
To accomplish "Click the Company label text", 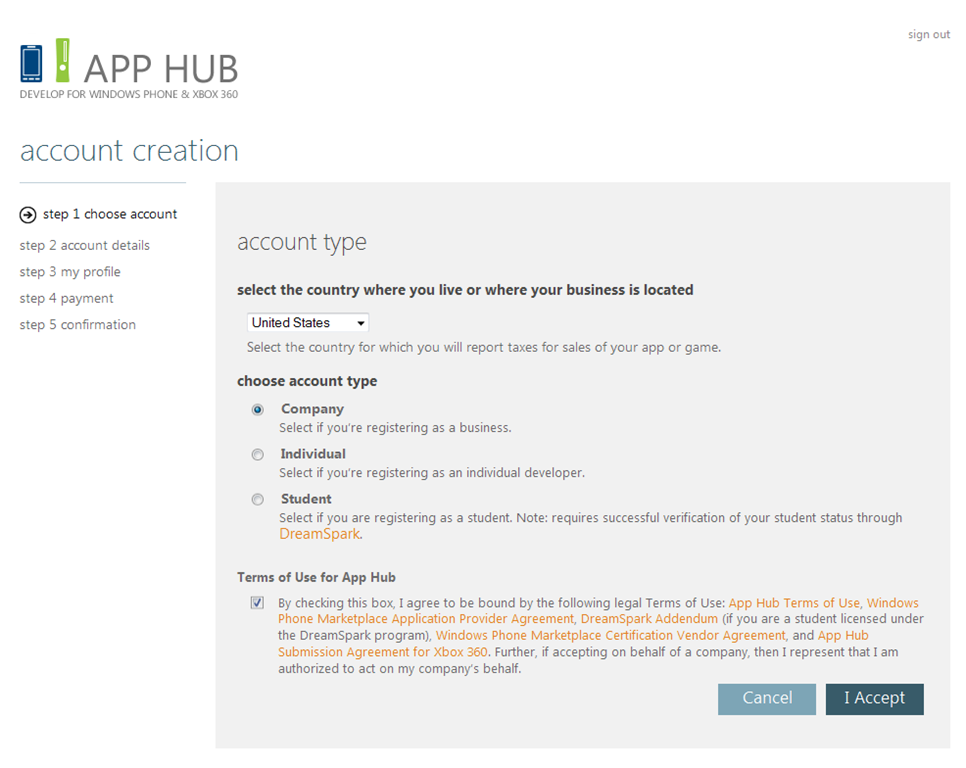I will pos(312,409).
